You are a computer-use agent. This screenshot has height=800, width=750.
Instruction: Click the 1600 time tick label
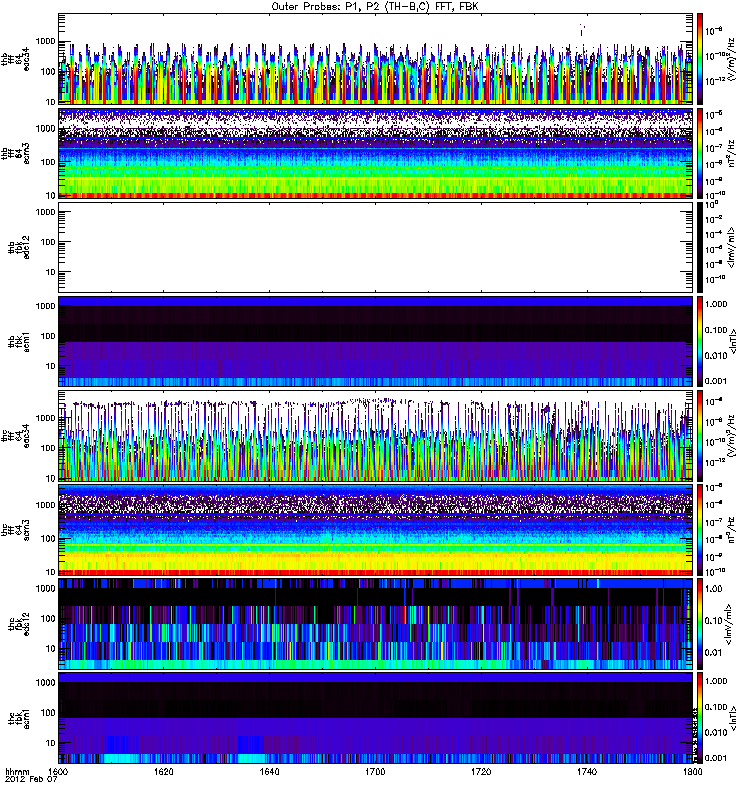[x=58, y=771]
